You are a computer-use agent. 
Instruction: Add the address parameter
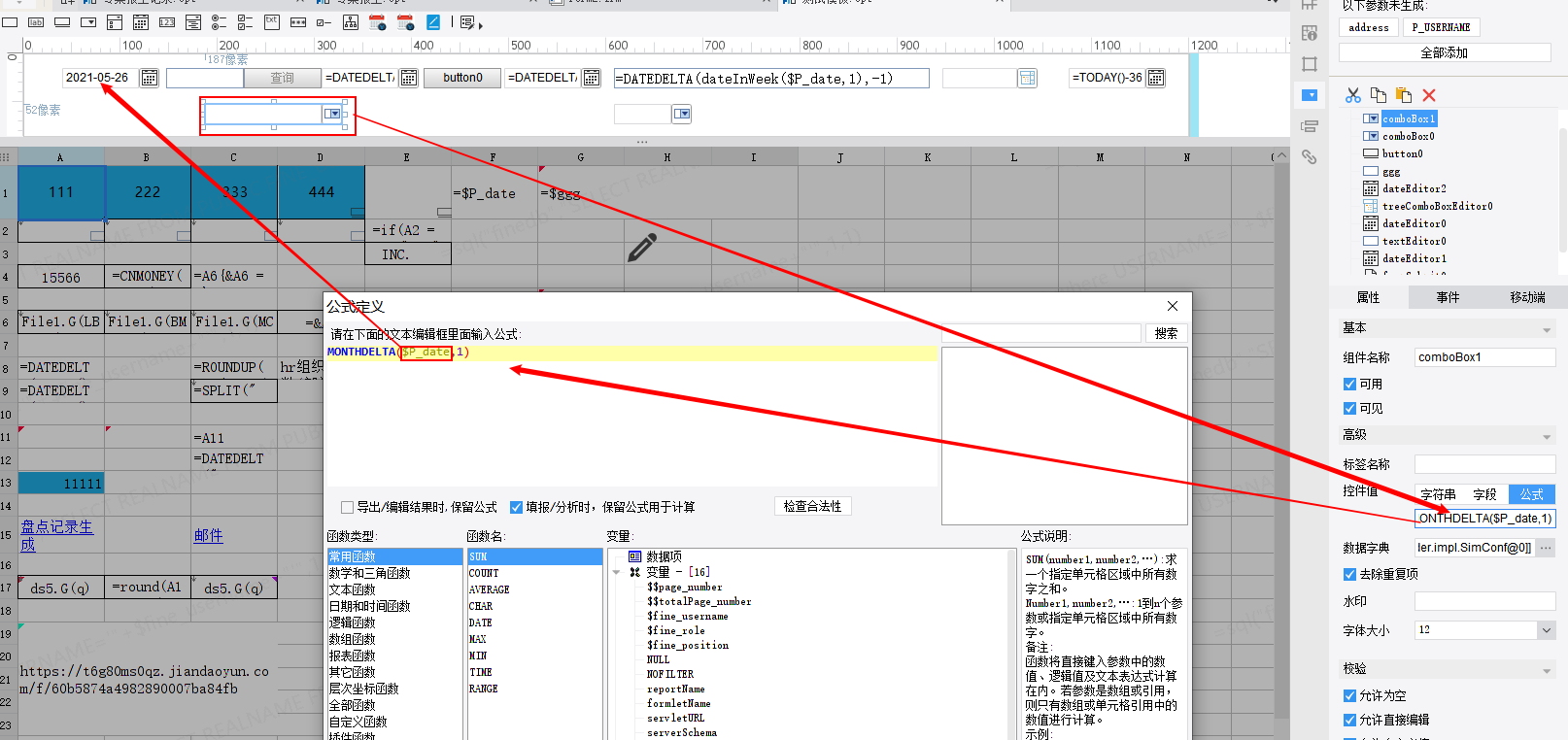click(x=1369, y=27)
